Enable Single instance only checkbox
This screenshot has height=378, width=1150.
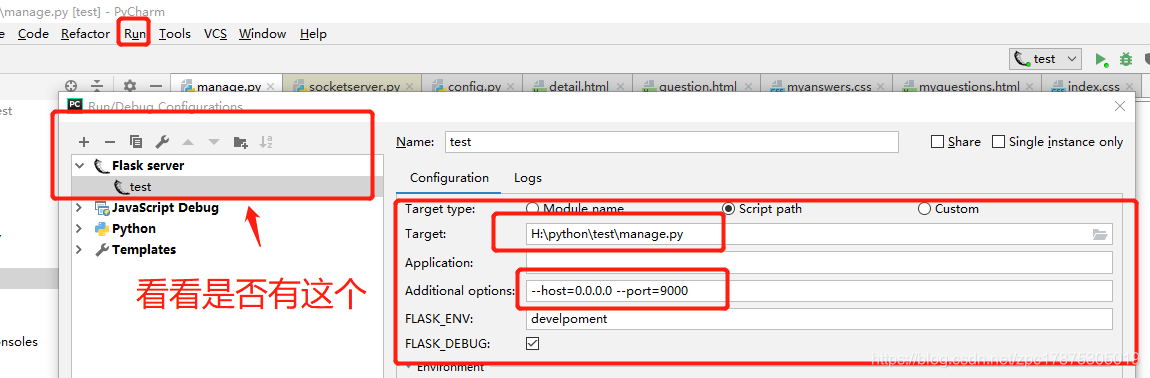(997, 142)
